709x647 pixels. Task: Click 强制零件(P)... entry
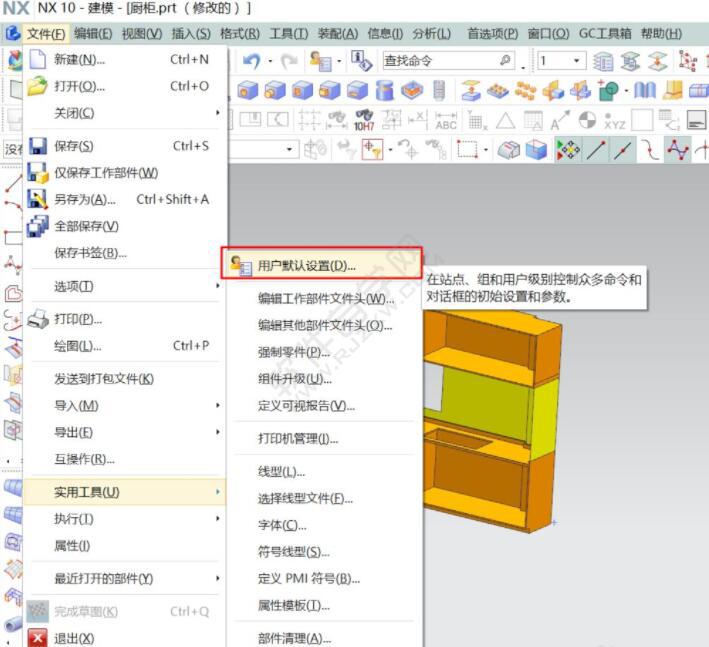point(323,352)
